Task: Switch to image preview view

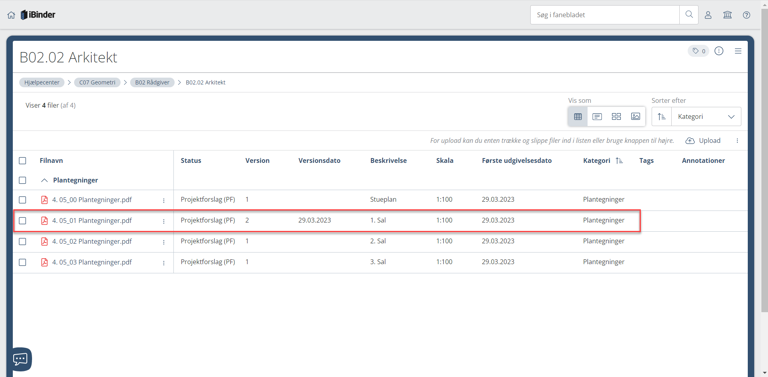Action: tap(636, 117)
